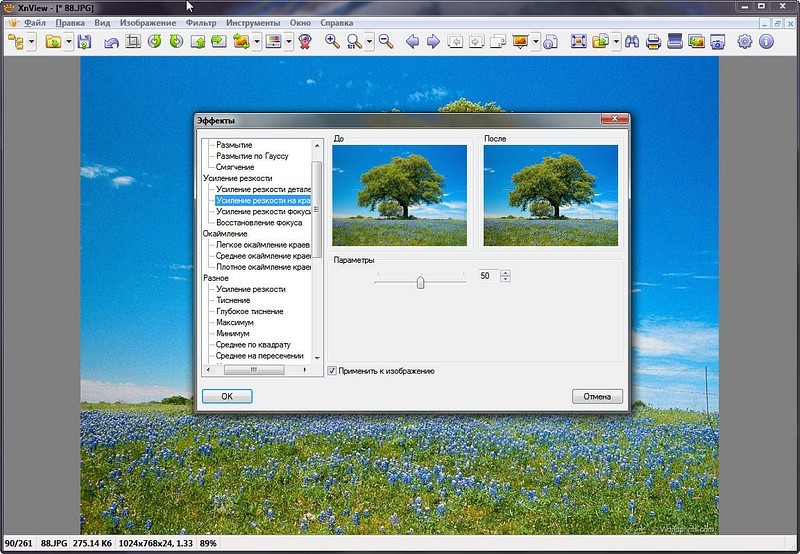Increase parameter value using spinner up arrow
Viewport: 800px width, 554px height.
point(506,272)
